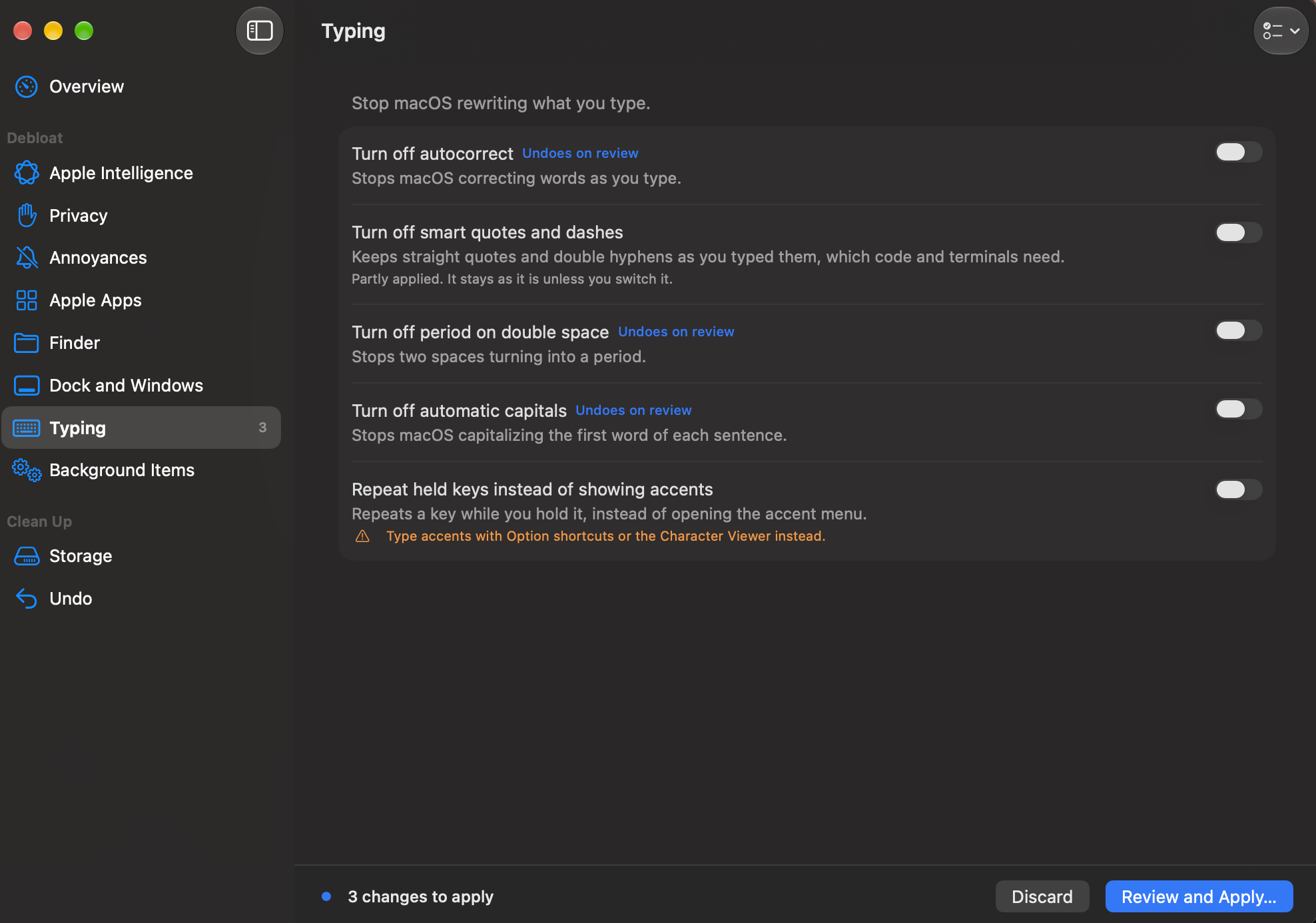Open Background Items section label
Viewport: 1316px width, 923px height.
122,470
